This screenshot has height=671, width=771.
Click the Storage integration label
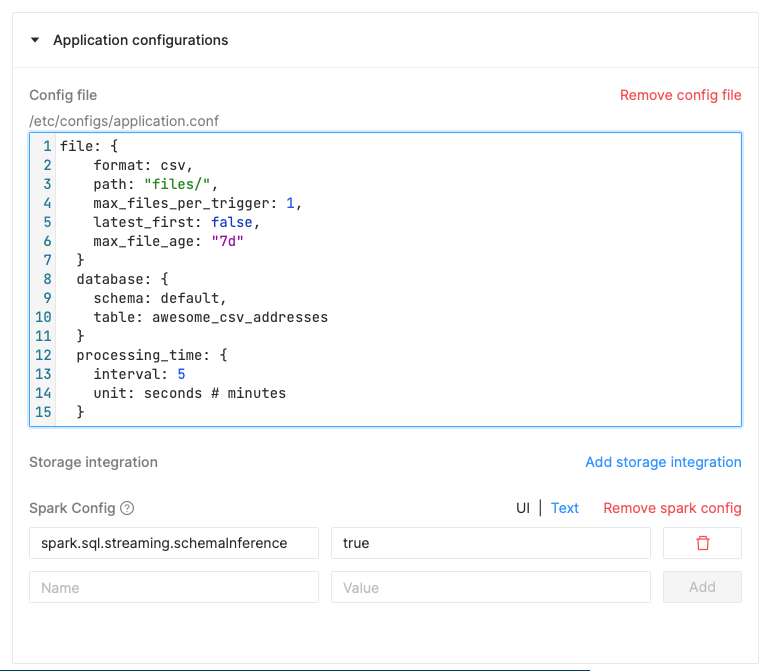[93, 462]
